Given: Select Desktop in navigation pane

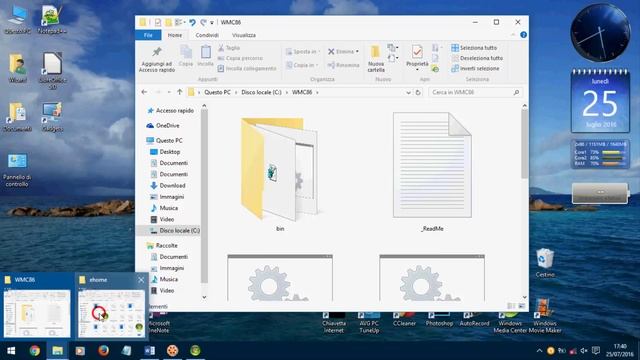Looking at the screenshot, I should click(x=165, y=152).
